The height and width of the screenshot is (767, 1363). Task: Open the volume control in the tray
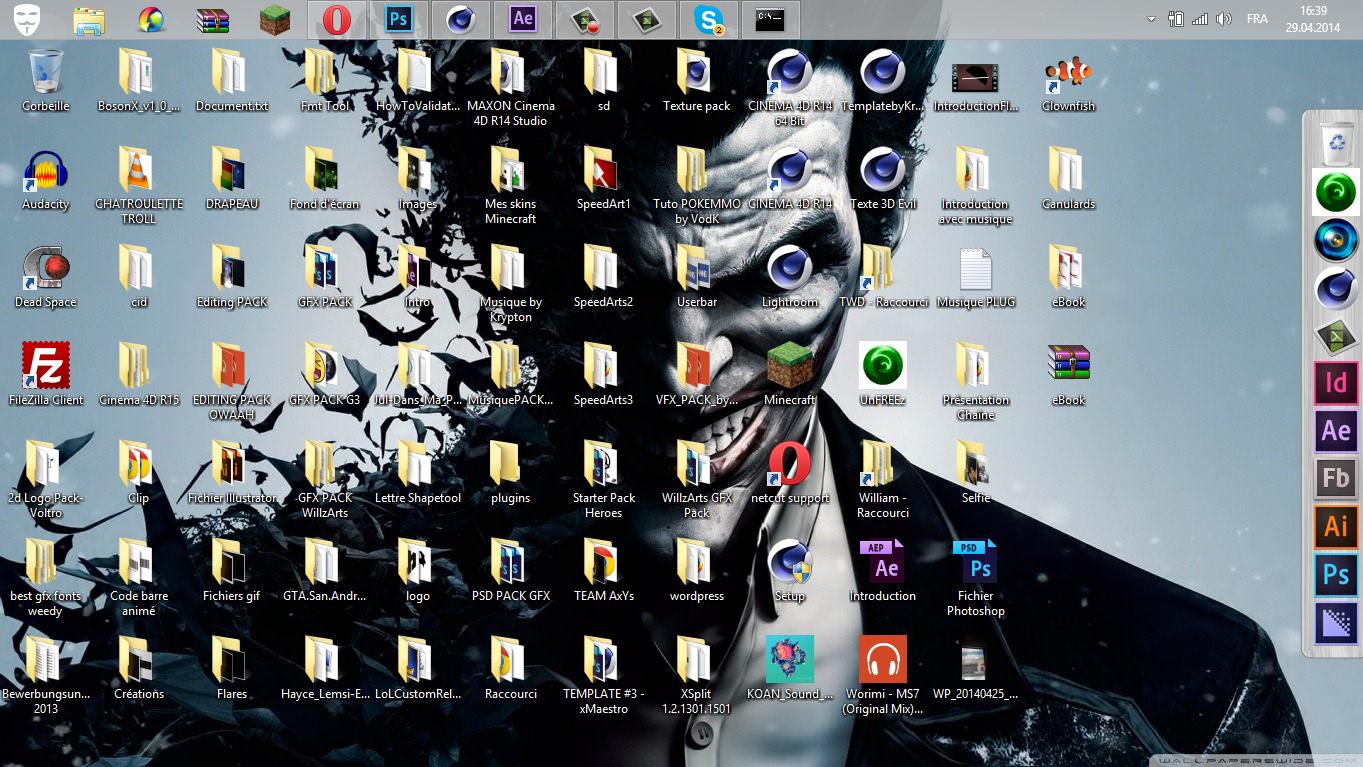tap(1223, 19)
